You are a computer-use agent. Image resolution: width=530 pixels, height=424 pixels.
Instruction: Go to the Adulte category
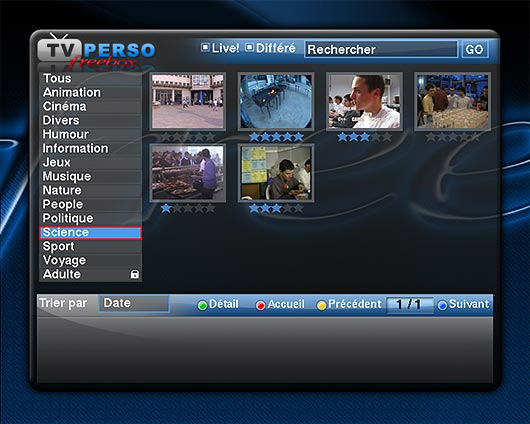pos(91,274)
